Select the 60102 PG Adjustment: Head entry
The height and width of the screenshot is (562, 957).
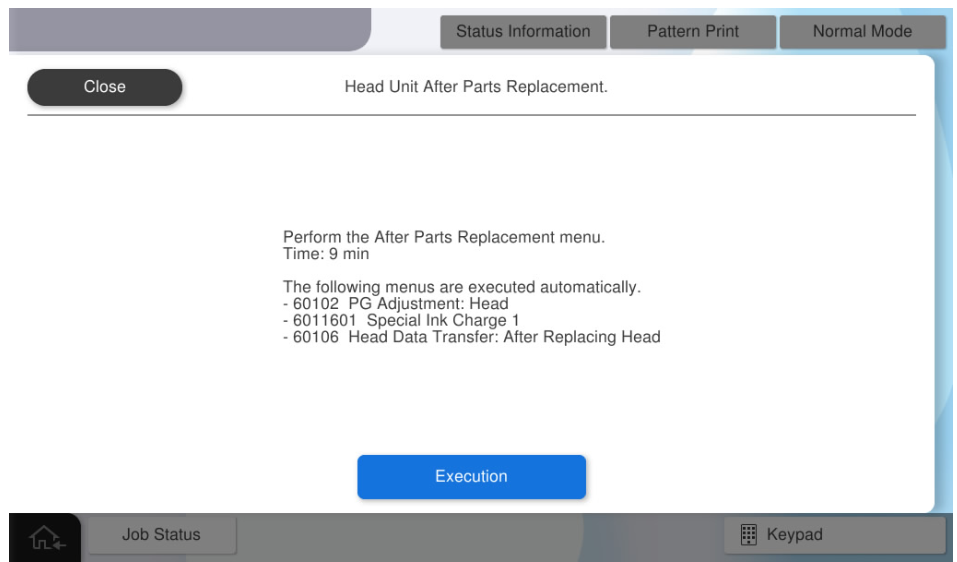coord(396,304)
